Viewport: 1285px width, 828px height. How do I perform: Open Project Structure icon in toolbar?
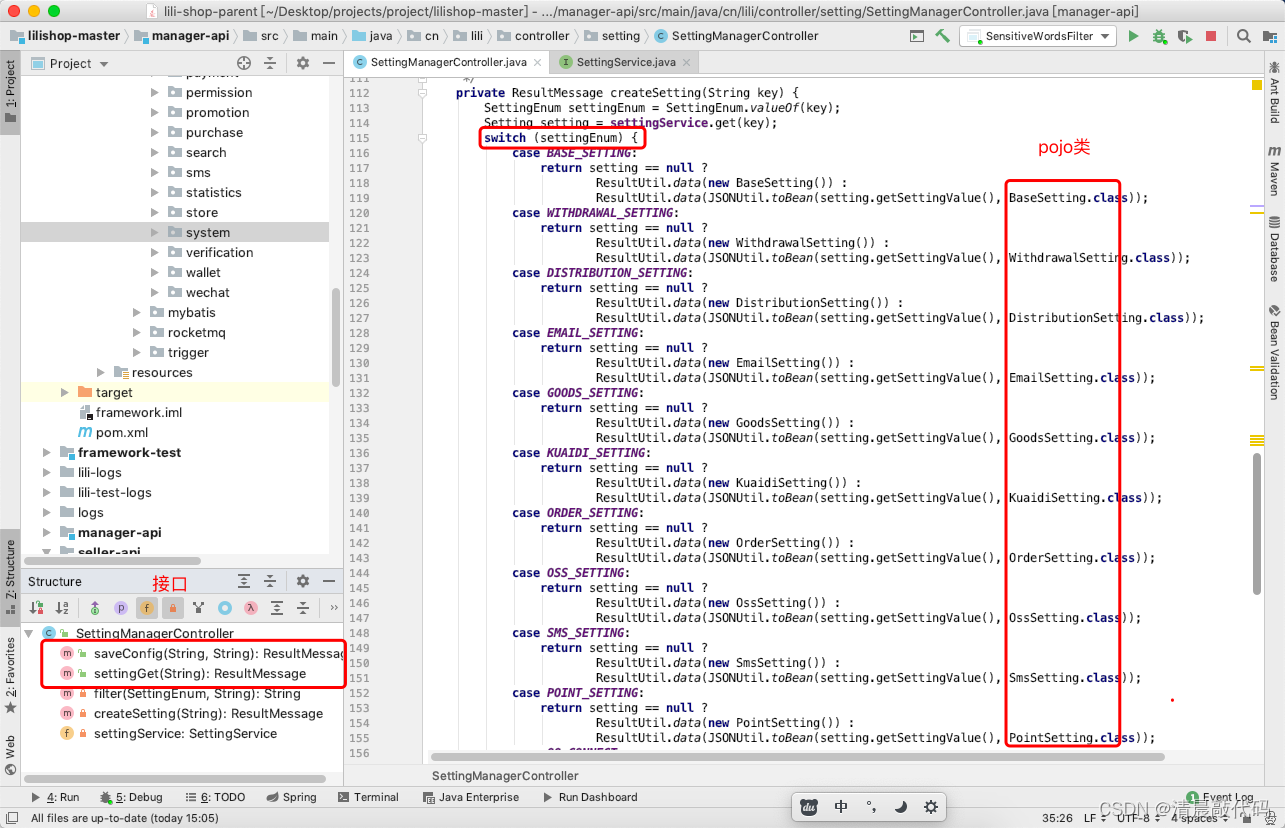tap(1269, 36)
